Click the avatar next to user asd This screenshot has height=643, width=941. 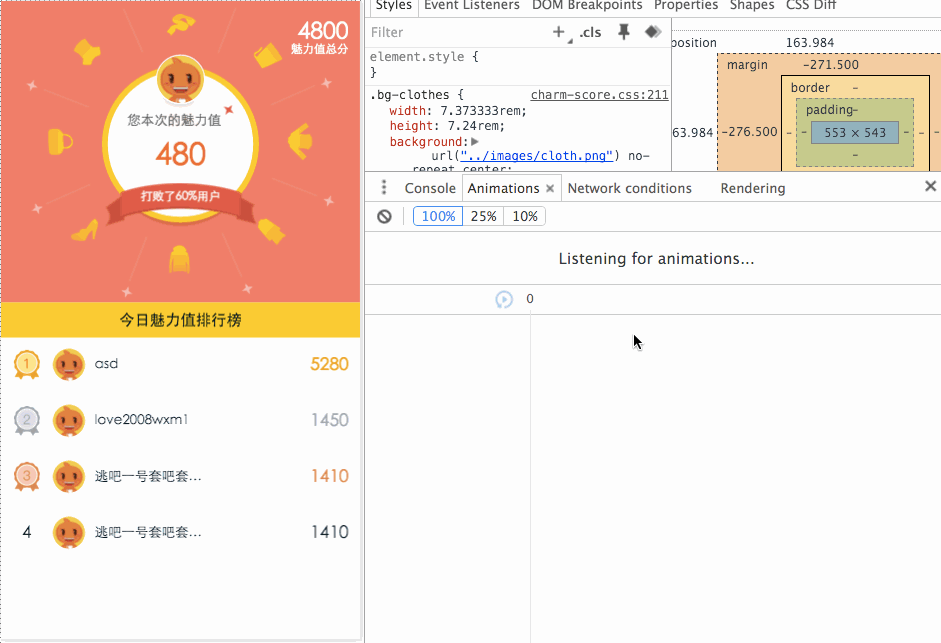[x=68, y=364]
